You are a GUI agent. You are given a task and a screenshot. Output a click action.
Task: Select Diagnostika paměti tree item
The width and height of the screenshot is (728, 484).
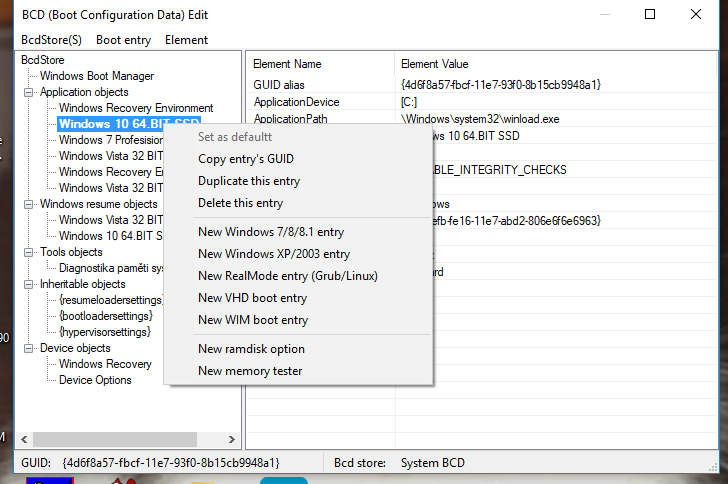coord(110,268)
